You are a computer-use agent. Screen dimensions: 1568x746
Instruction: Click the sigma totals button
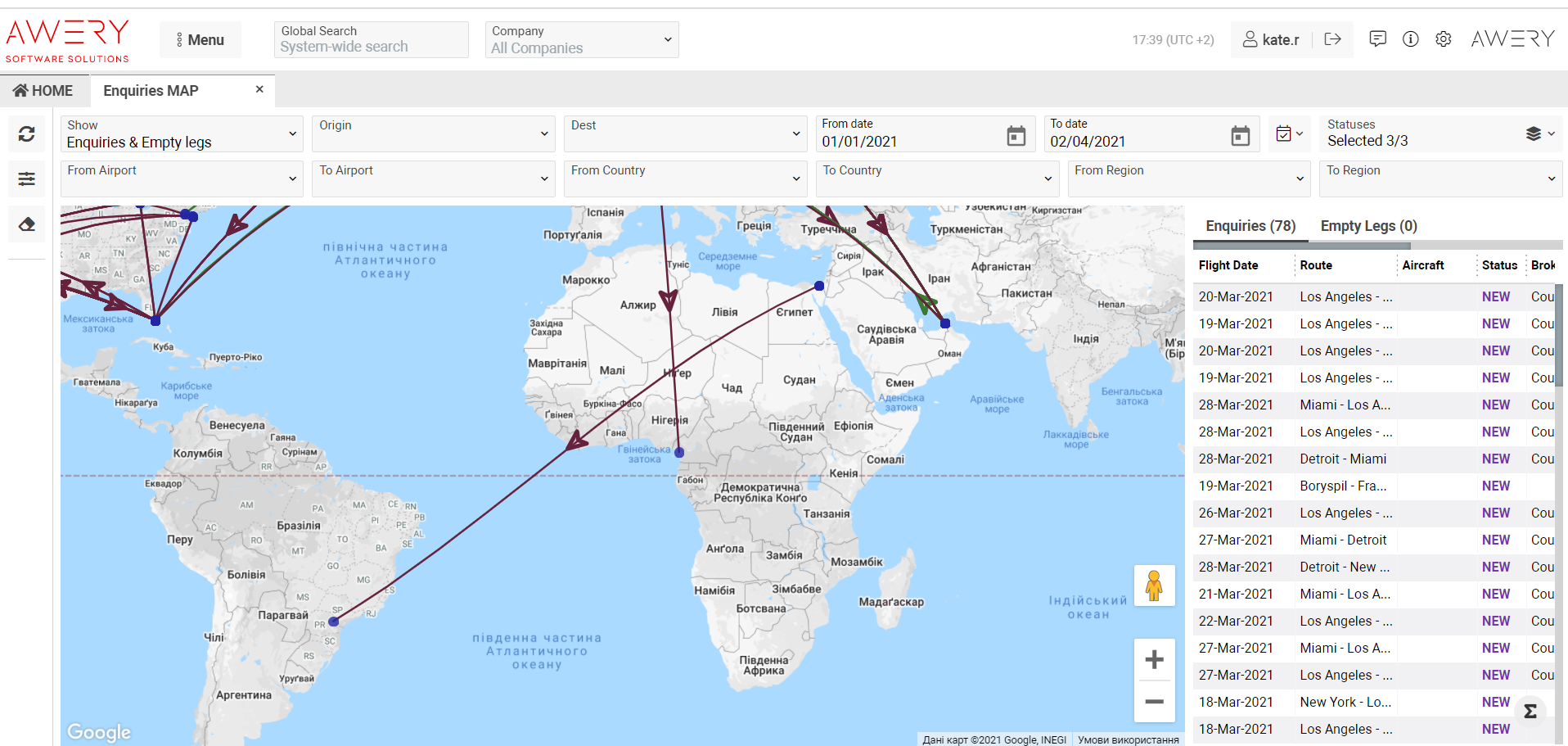[1530, 712]
